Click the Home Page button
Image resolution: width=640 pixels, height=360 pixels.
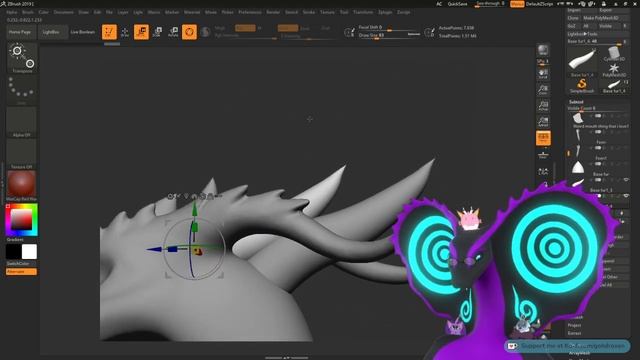pyautogui.click(x=20, y=32)
